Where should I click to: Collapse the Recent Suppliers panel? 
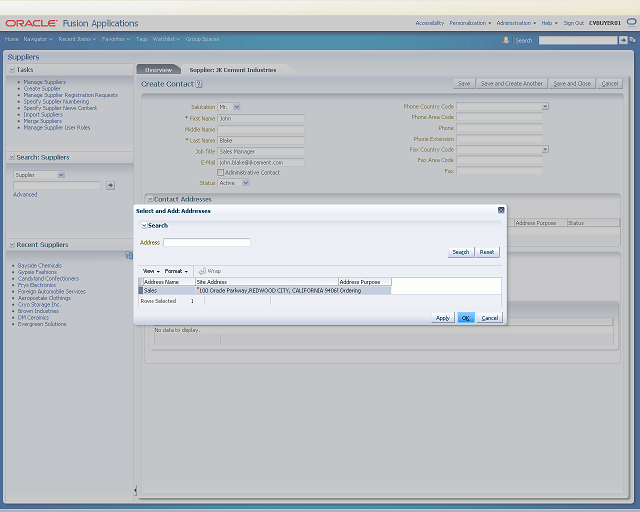[12, 245]
